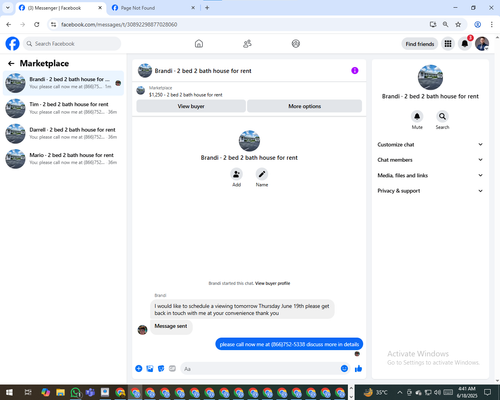Click the Facebook logo icon
This screenshot has width=500, height=400.
click(x=13, y=44)
